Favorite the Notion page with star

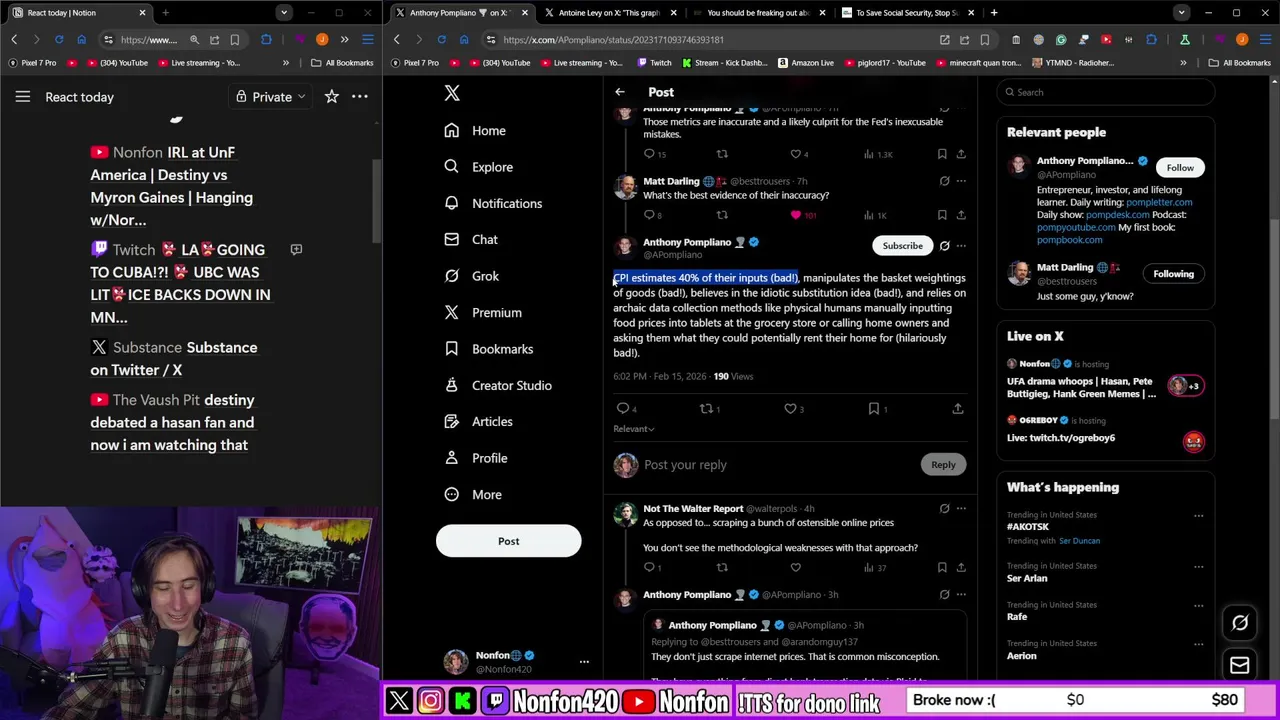332,97
